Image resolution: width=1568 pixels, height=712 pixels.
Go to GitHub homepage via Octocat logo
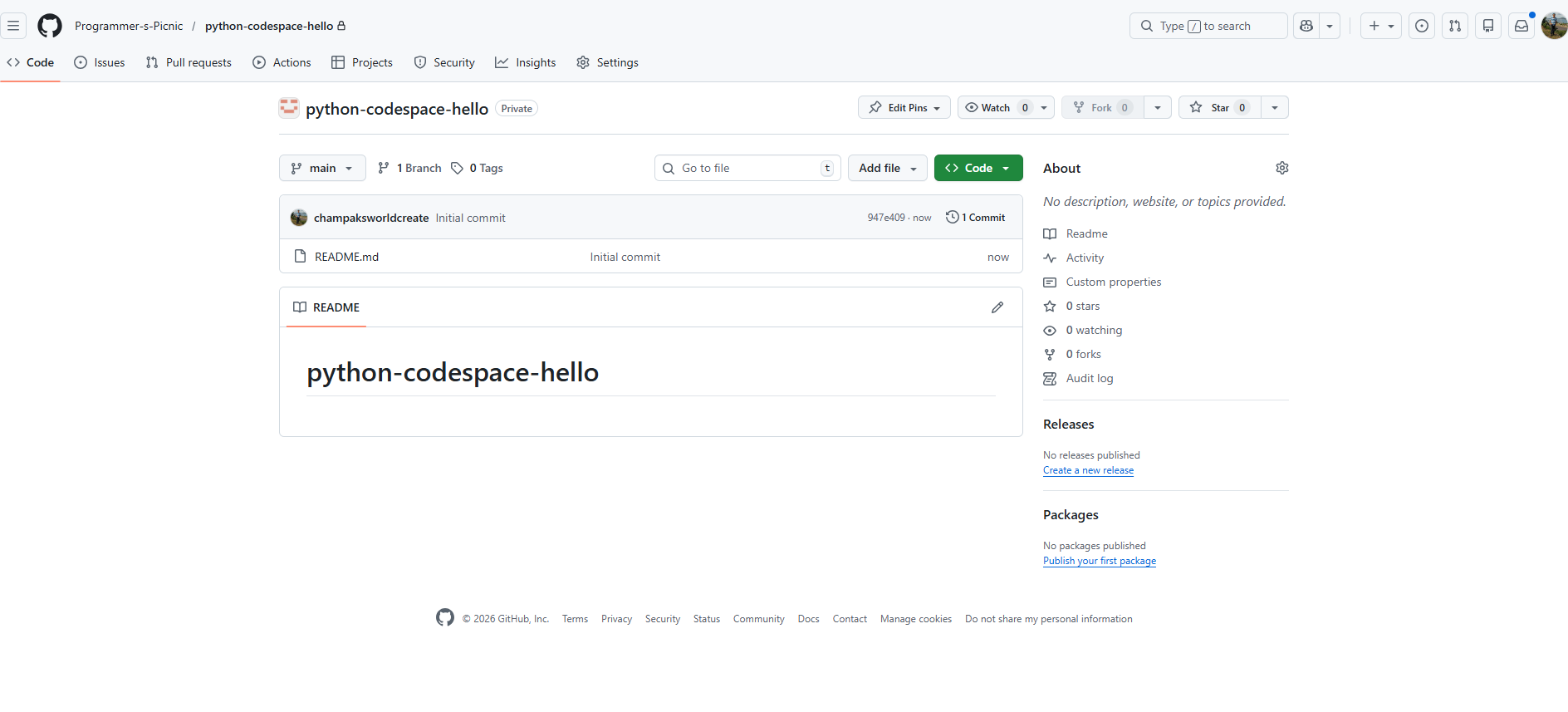(50, 26)
